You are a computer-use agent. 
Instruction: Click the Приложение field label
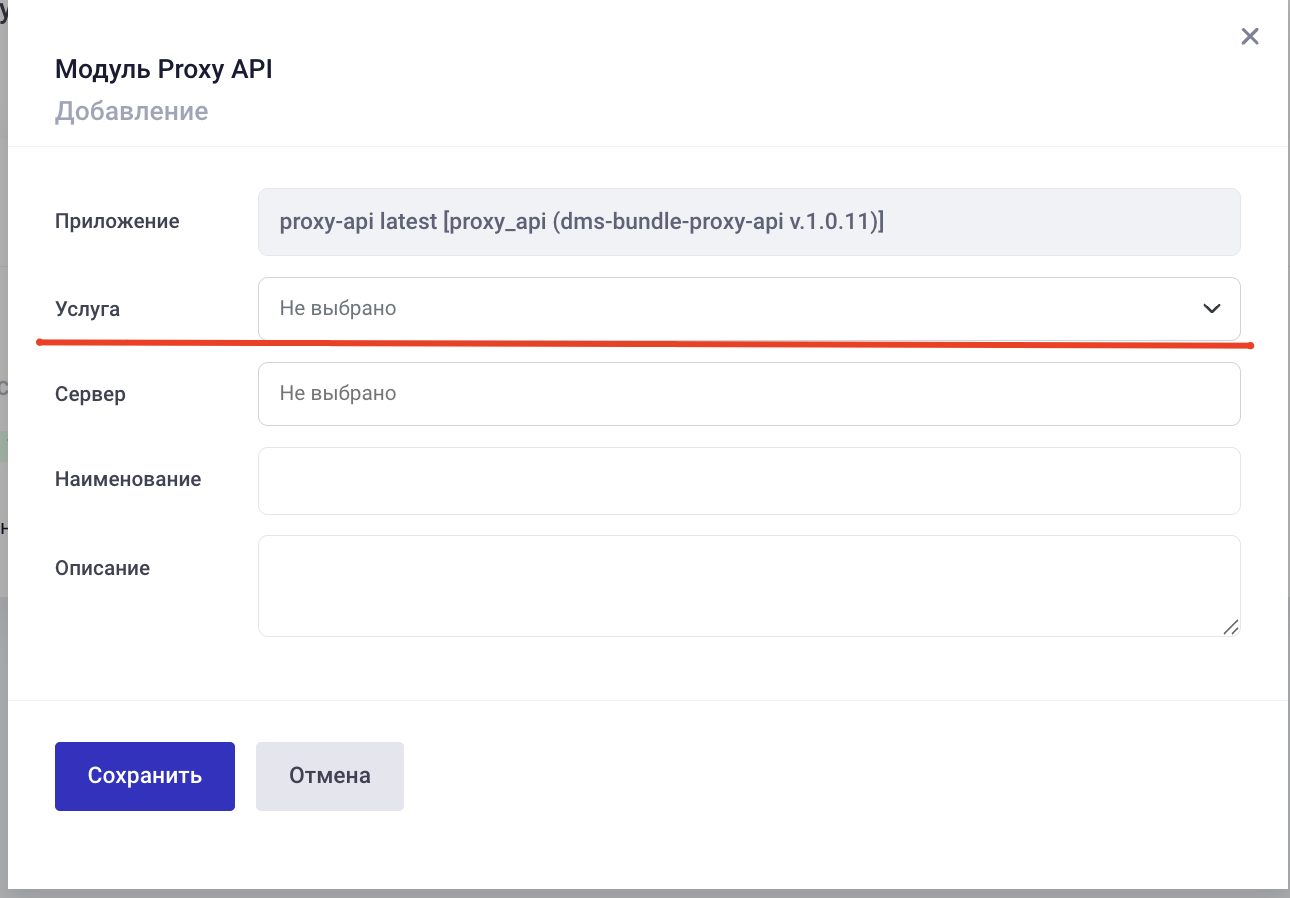point(117,222)
